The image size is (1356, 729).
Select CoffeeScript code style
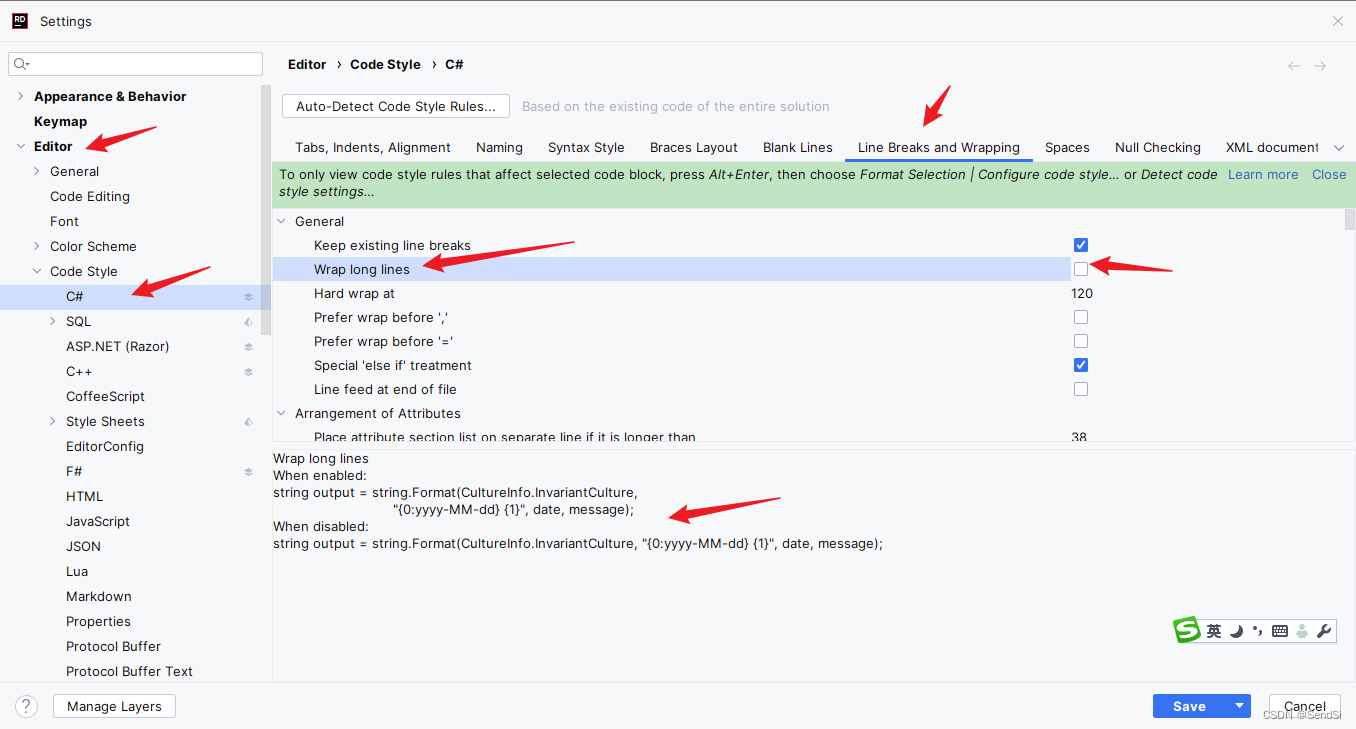coord(105,396)
